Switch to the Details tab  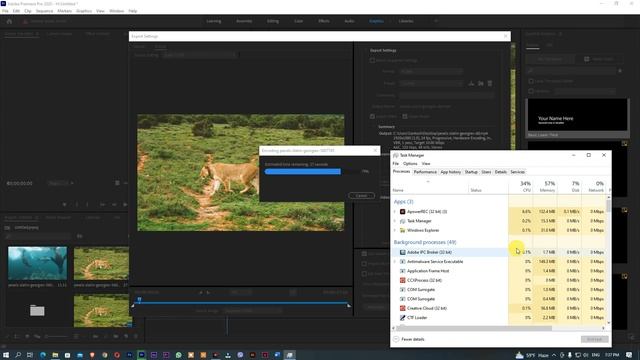[501, 172]
